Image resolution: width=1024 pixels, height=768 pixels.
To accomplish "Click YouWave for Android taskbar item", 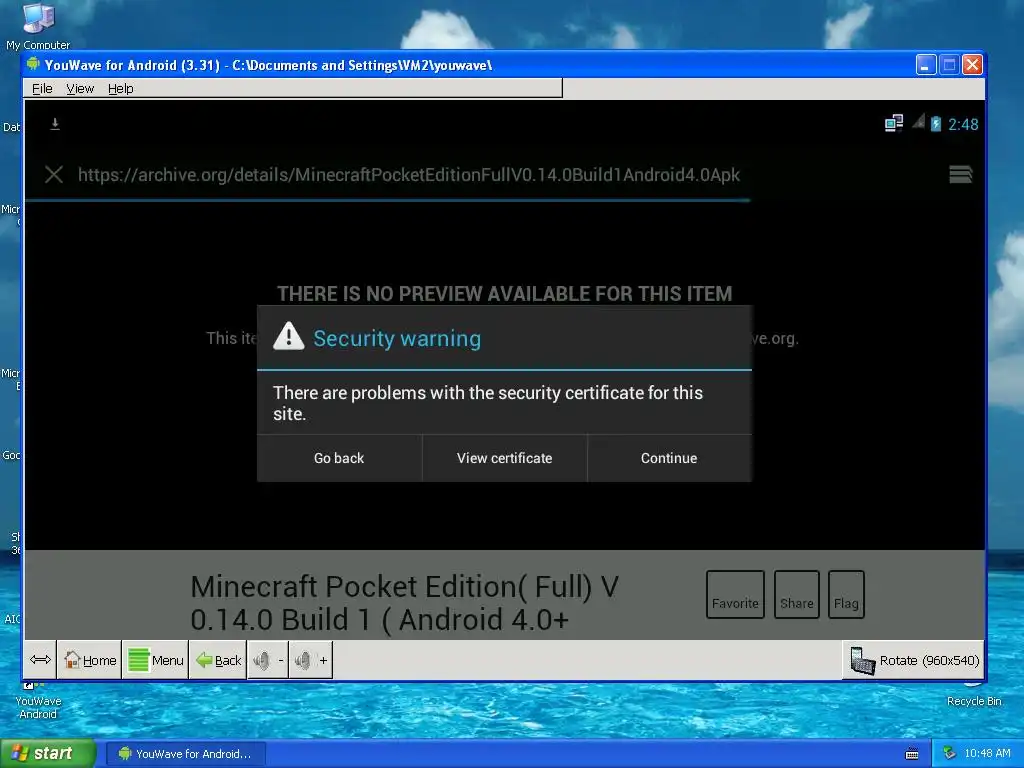I will click(186, 754).
